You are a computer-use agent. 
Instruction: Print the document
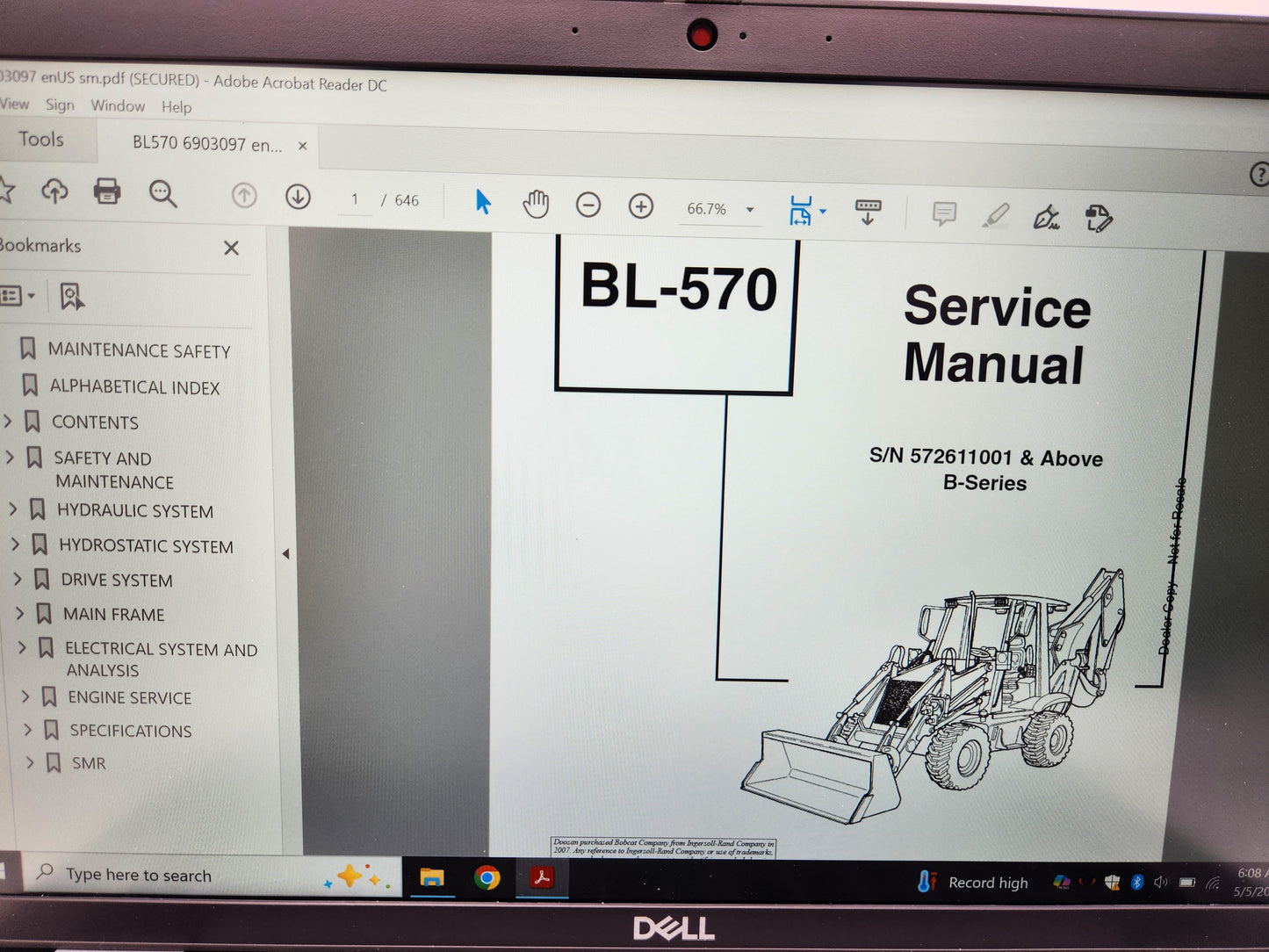click(x=107, y=191)
